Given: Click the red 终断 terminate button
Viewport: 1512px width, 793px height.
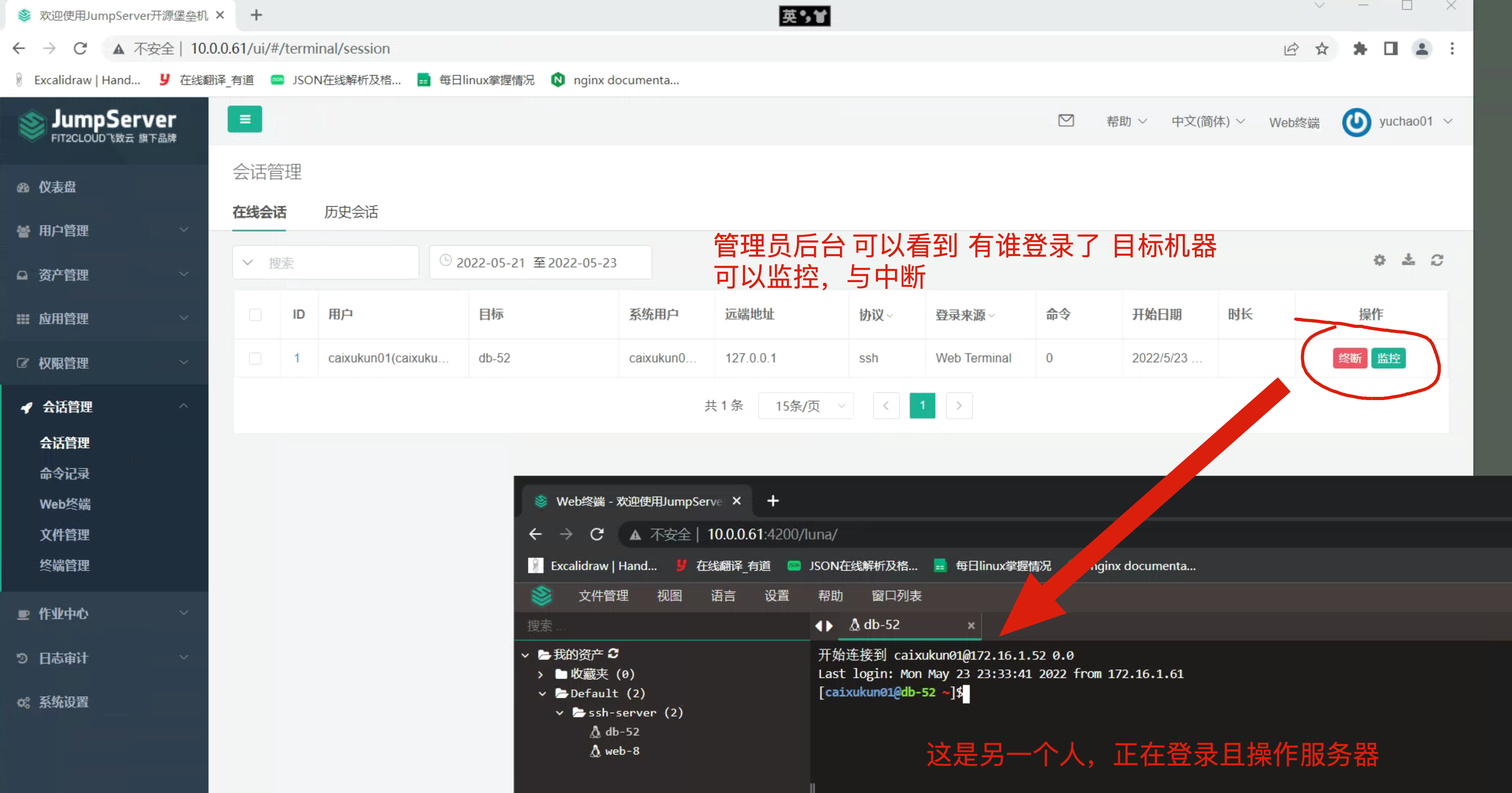Looking at the screenshot, I should tap(1349, 358).
